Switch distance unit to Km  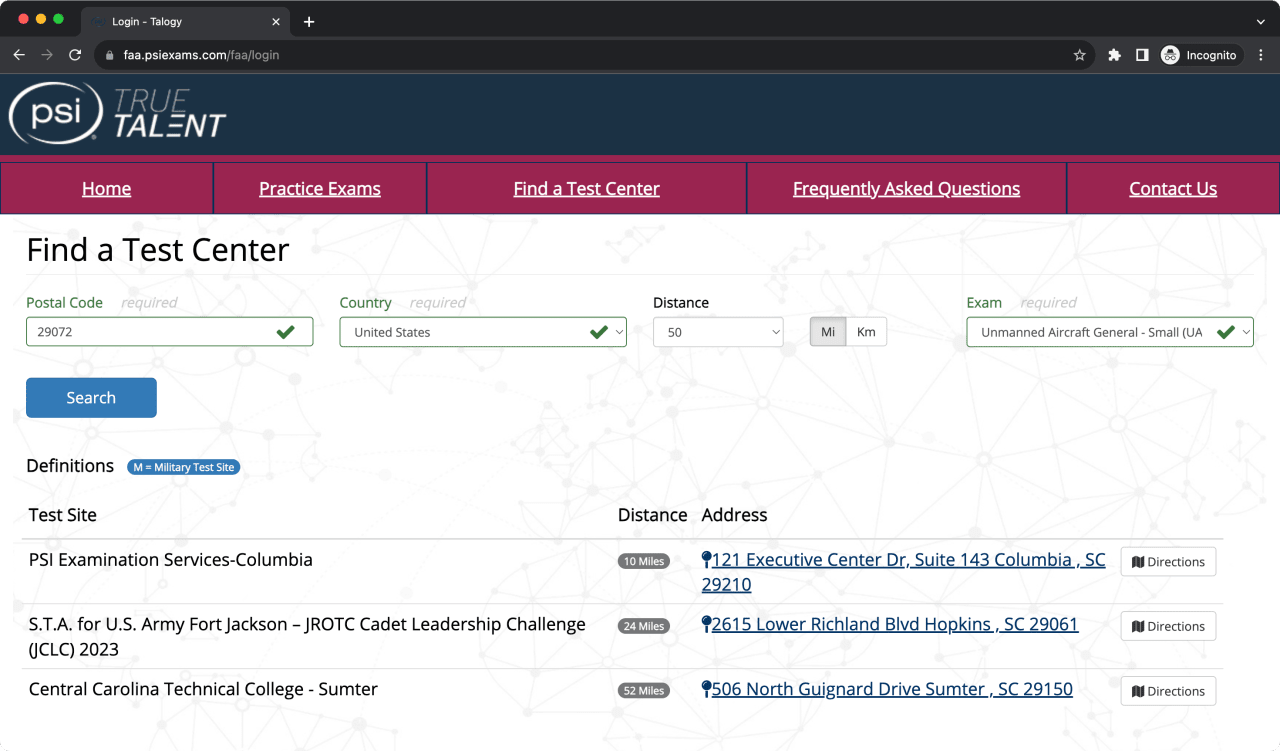[866, 332]
